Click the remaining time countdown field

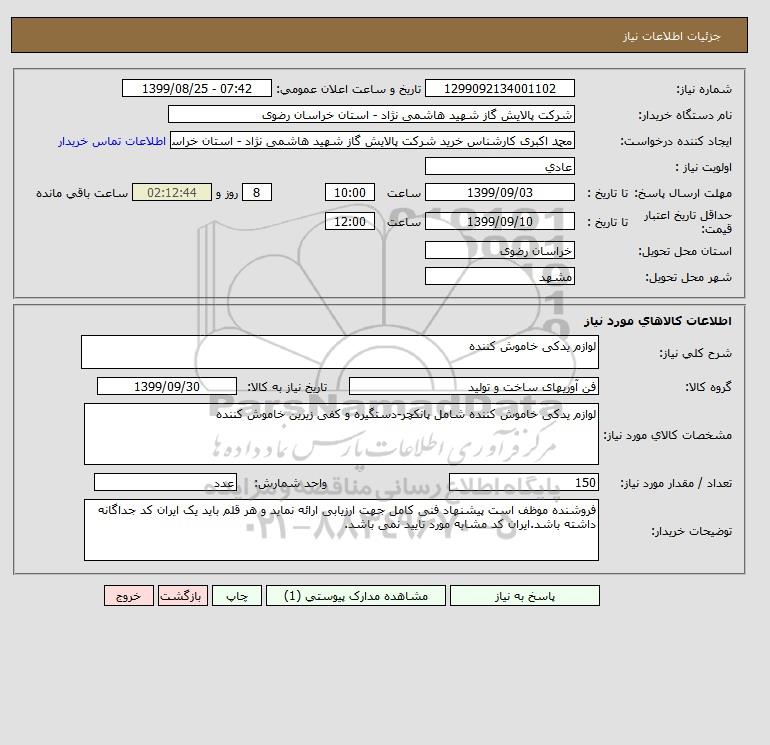[x=172, y=193]
